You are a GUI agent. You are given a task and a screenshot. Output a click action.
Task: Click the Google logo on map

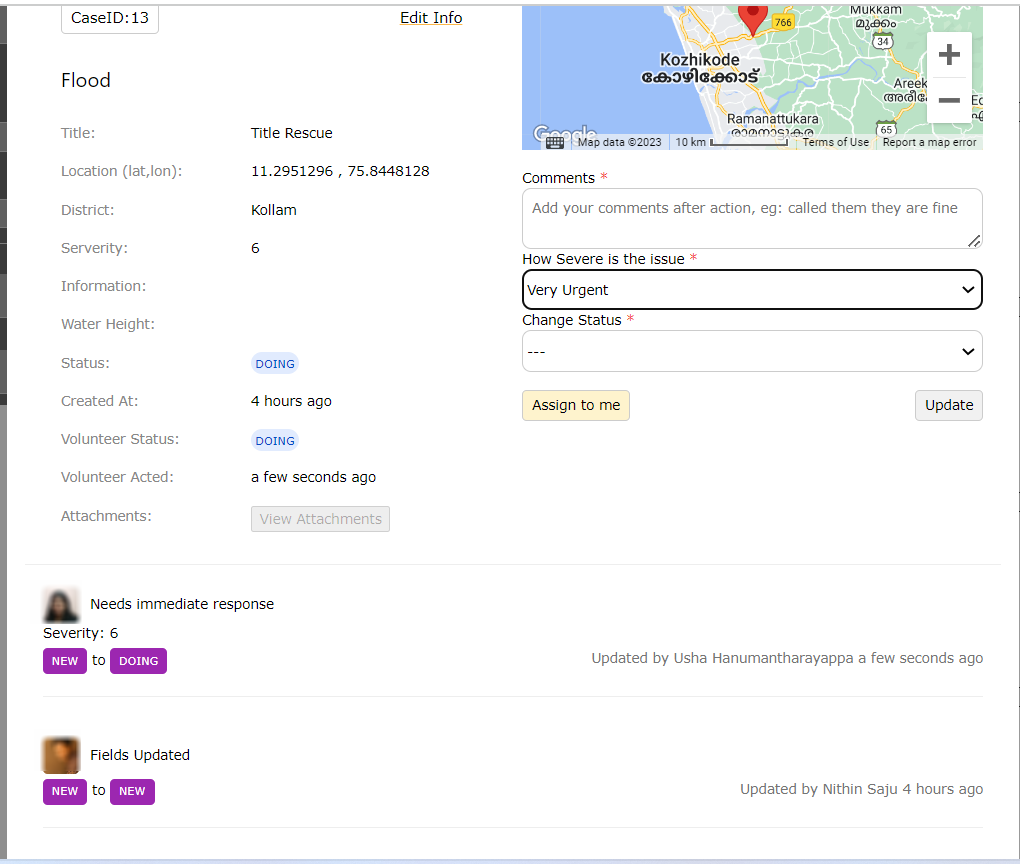tap(563, 134)
